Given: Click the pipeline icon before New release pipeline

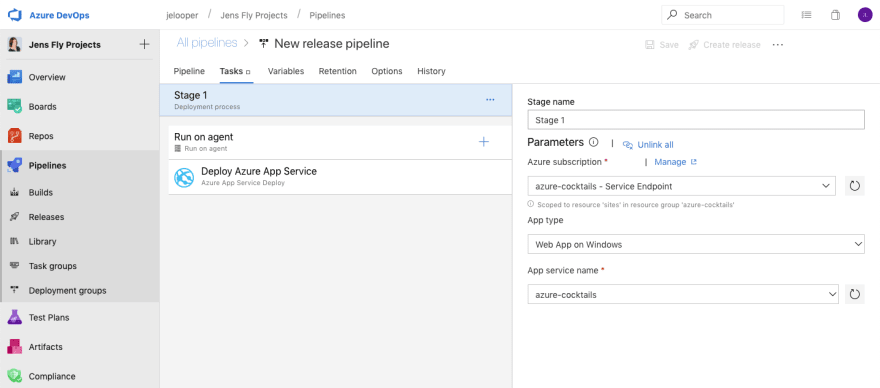Looking at the screenshot, I should (x=263, y=44).
